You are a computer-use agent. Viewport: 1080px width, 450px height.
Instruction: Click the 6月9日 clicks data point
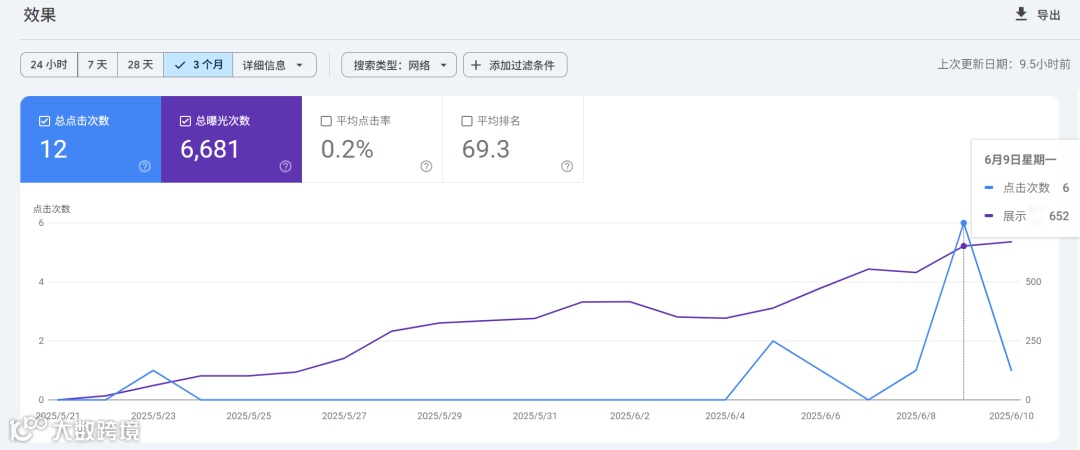[964, 223]
